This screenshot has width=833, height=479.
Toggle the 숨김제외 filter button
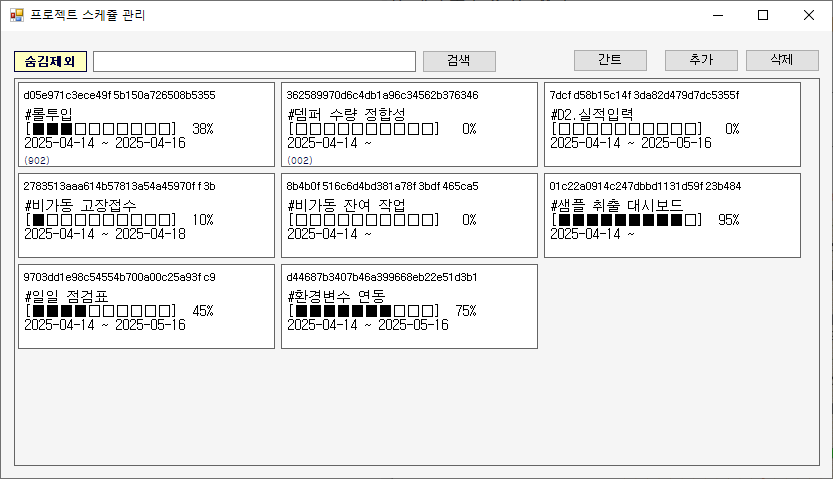pos(50,62)
